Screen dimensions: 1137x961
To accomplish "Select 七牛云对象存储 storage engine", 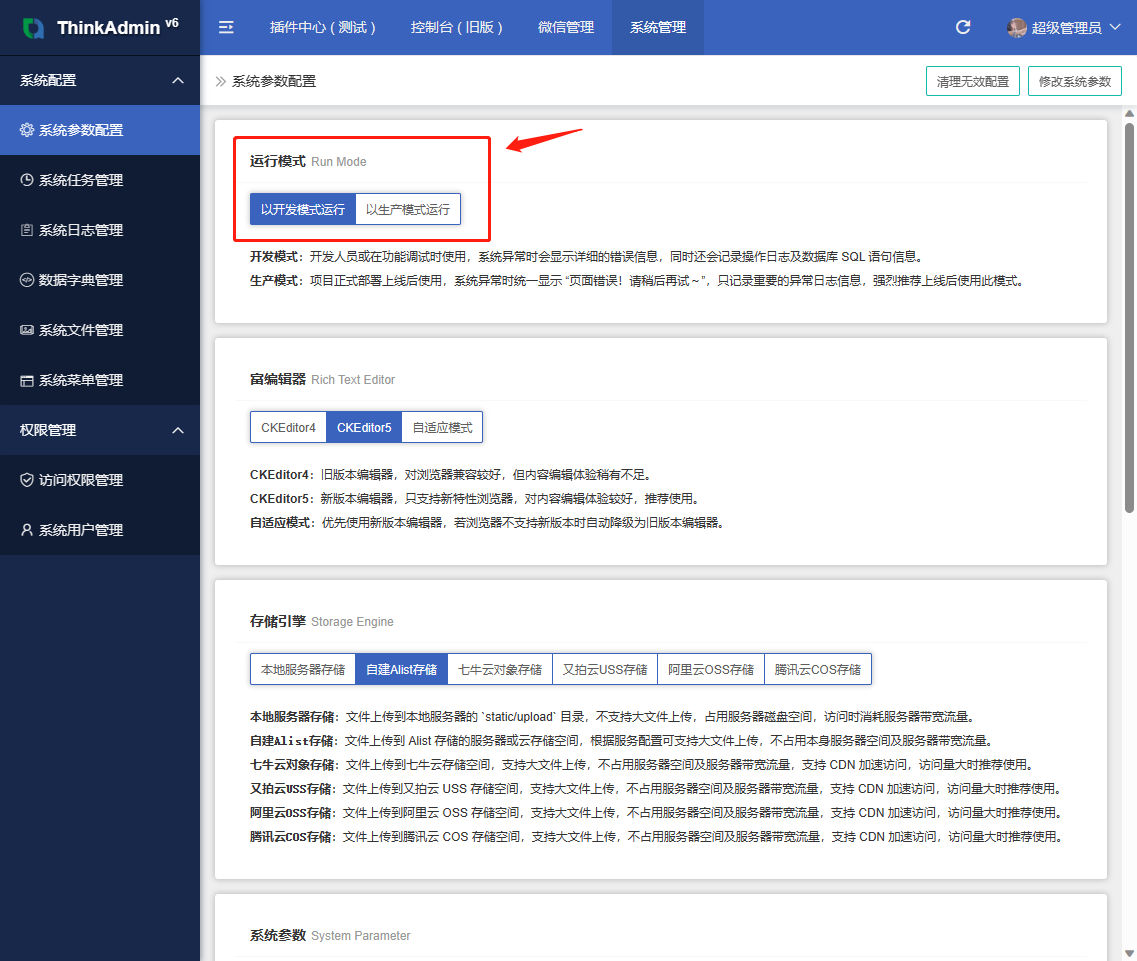I will pos(500,670).
